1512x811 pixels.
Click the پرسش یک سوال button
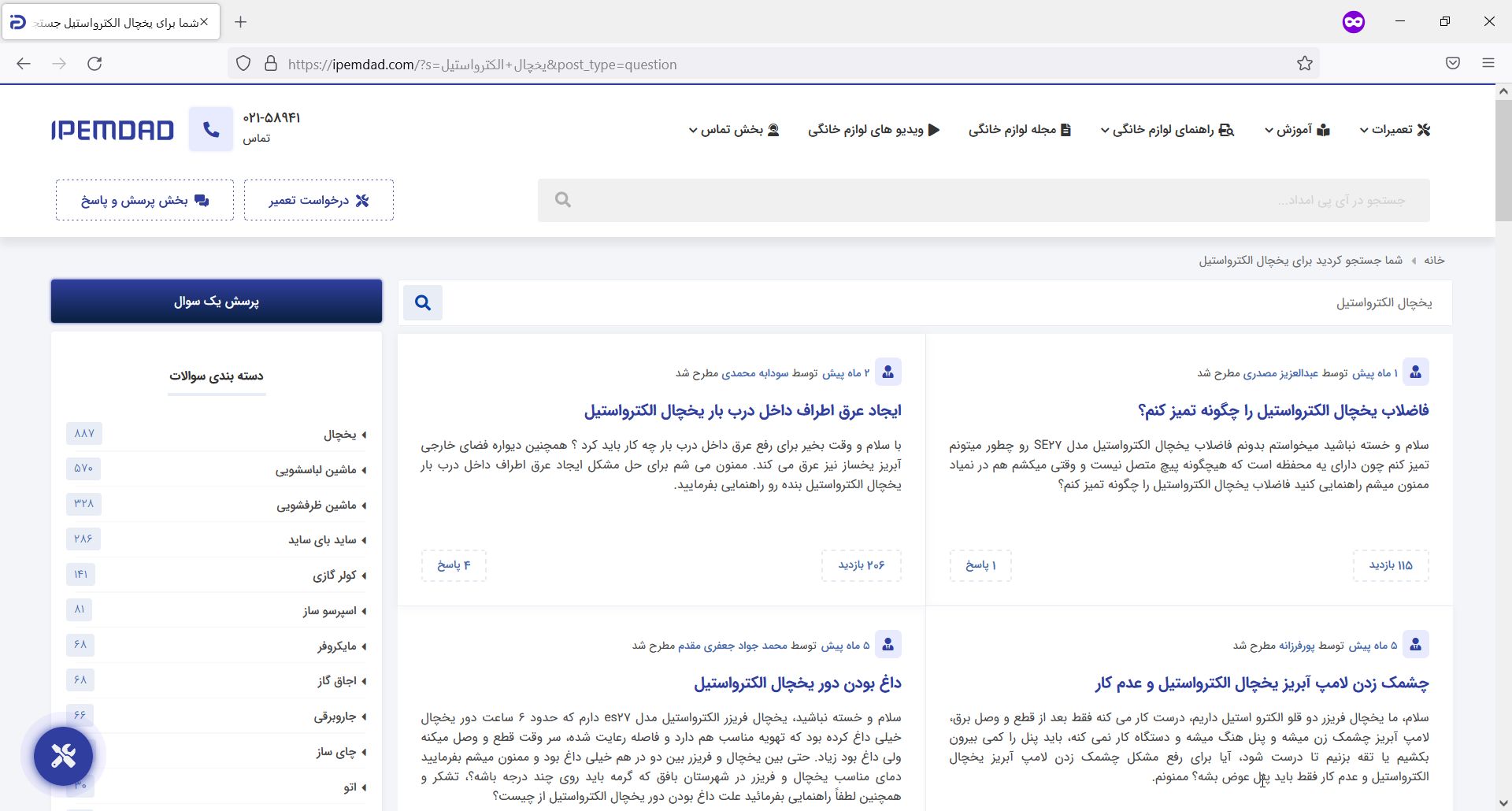pos(217,302)
